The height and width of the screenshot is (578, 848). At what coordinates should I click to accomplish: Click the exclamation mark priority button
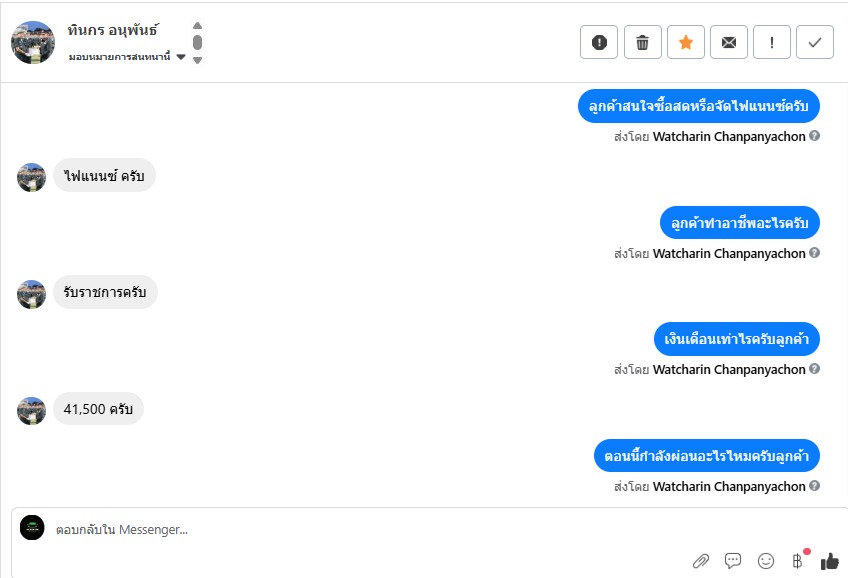772,42
